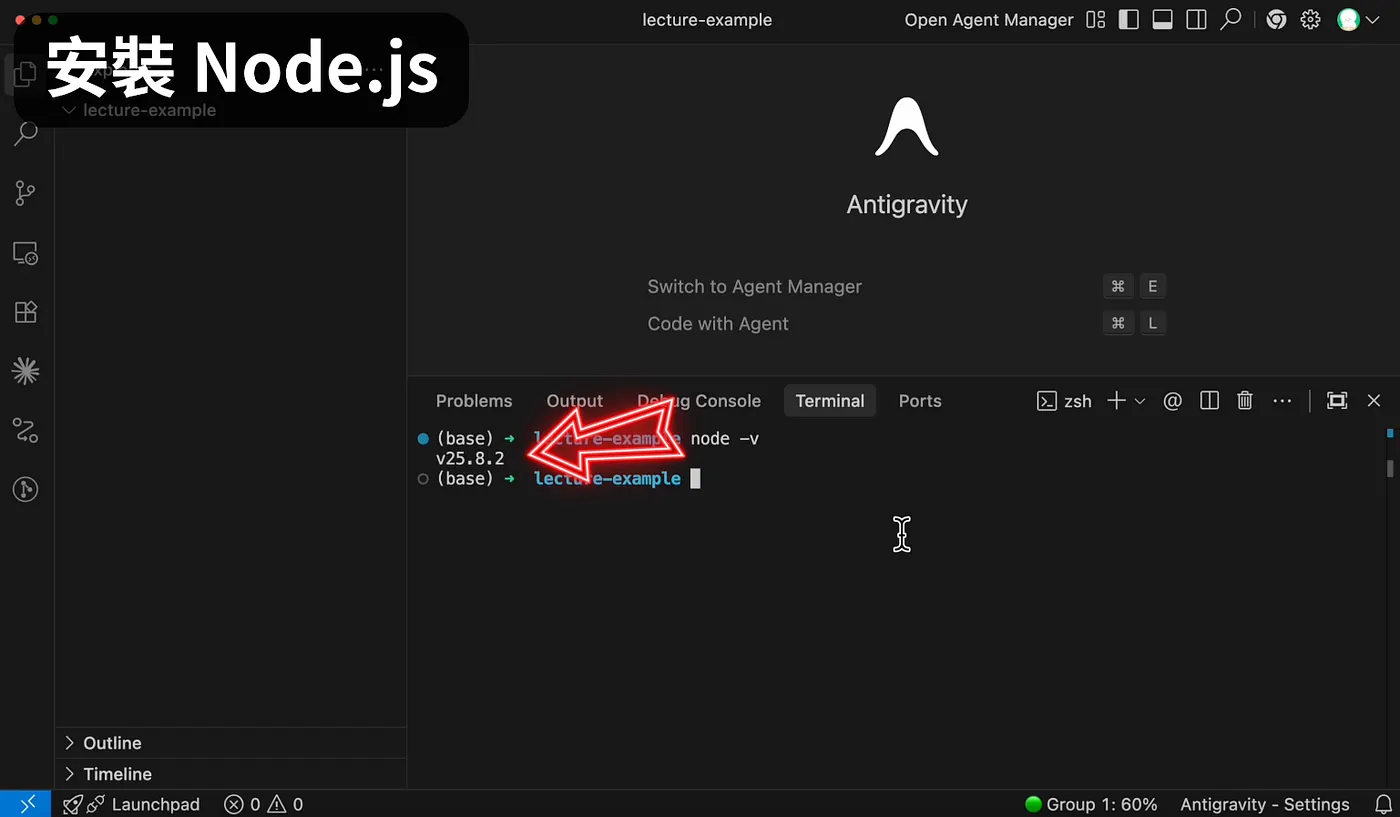This screenshot has height=817, width=1400.
Task: Toggle bottom panel visibility in title bar
Action: [1162, 20]
